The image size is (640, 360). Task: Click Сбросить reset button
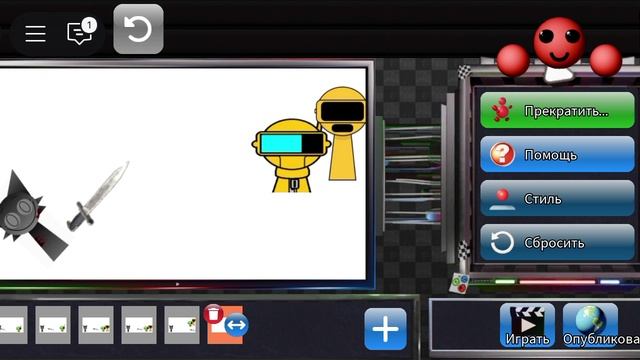pos(557,242)
